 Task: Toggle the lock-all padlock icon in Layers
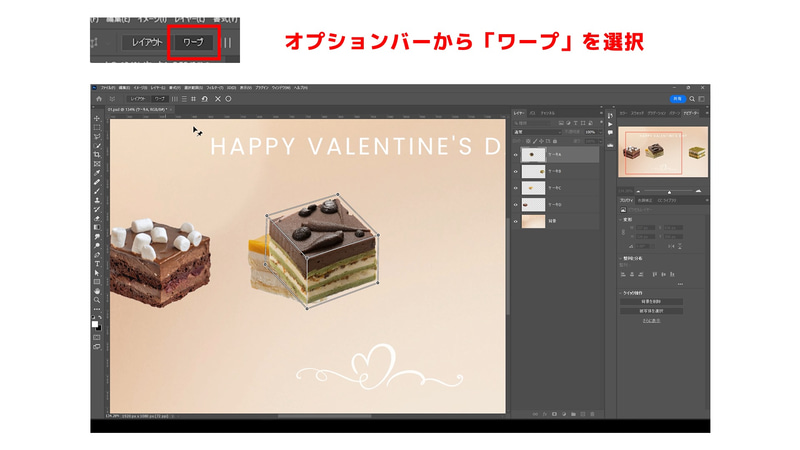pos(556,141)
